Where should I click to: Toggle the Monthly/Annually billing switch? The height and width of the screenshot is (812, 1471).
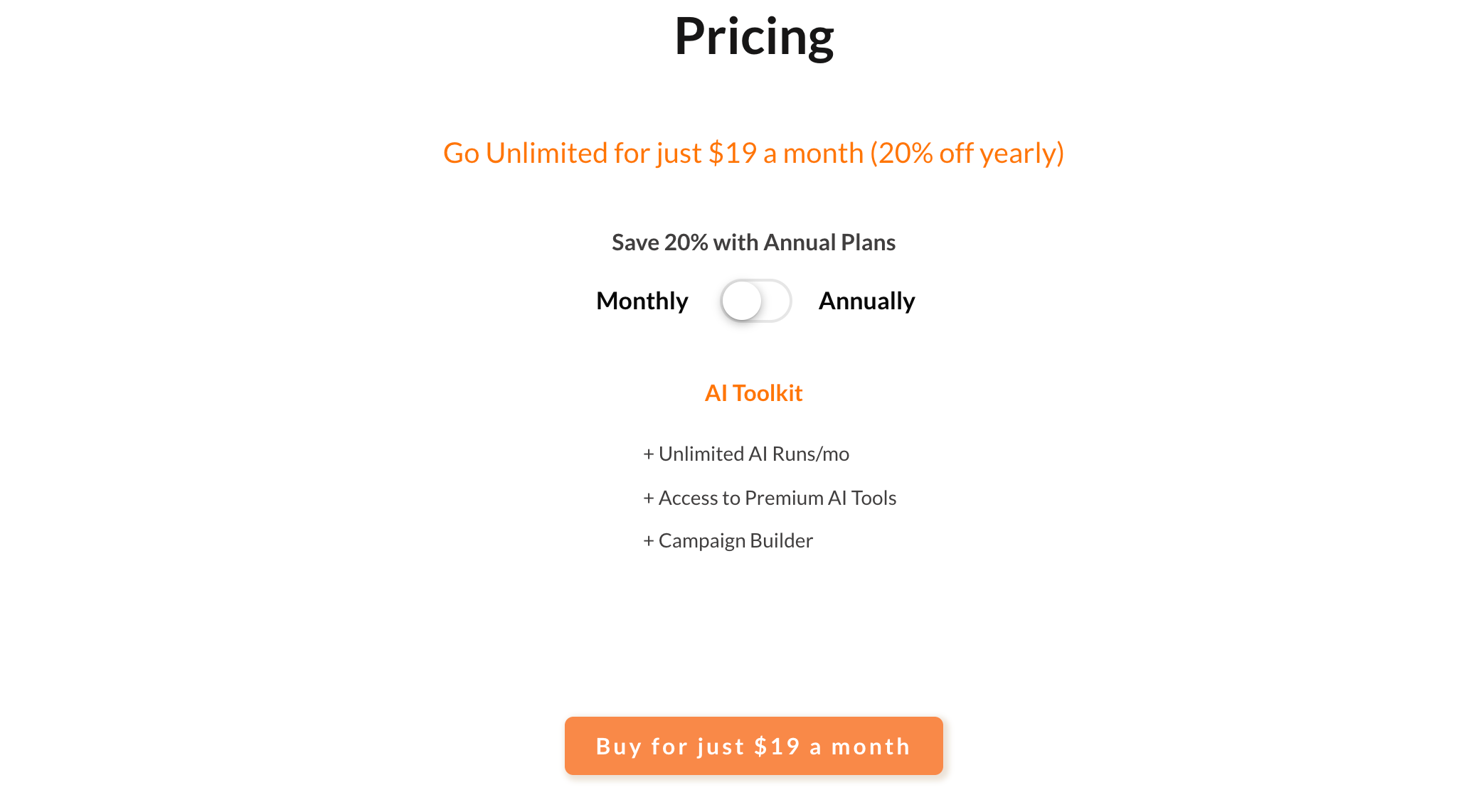[x=755, y=301]
